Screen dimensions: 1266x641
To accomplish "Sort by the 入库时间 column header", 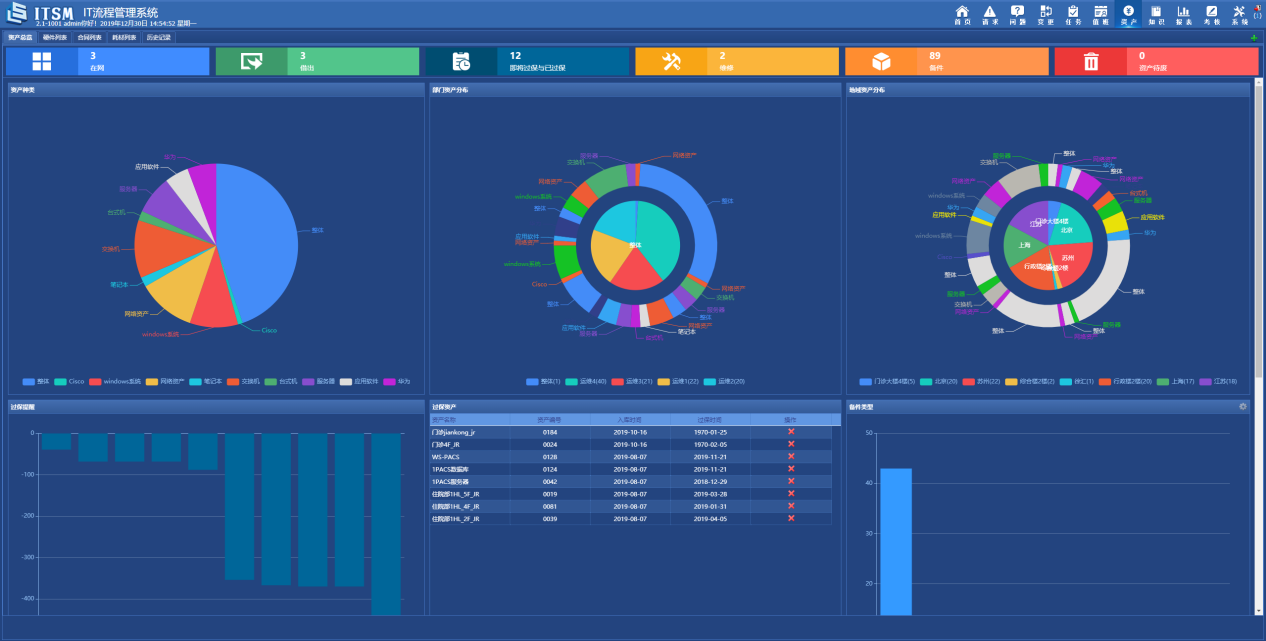I will click(x=630, y=419).
